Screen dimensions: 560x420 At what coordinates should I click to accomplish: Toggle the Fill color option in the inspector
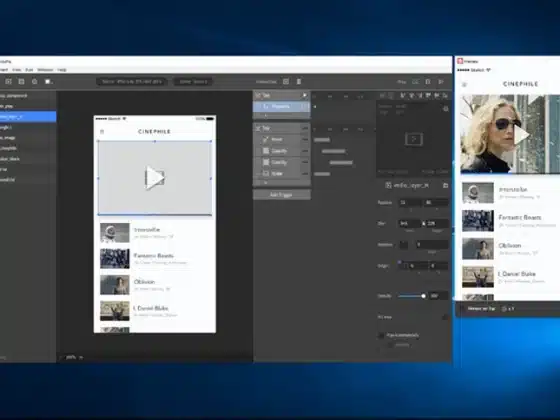pyautogui.click(x=445, y=317)
